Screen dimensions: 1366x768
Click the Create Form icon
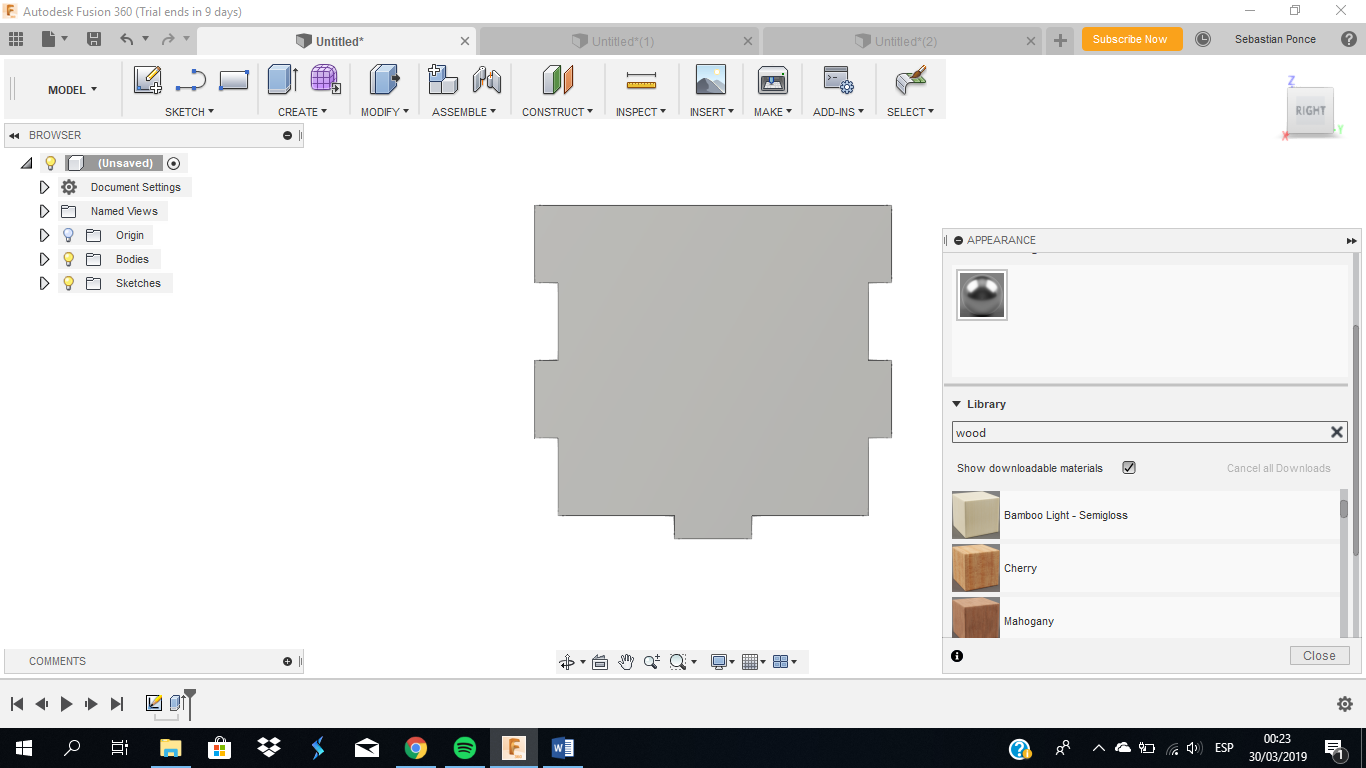(x=324, y=80)
